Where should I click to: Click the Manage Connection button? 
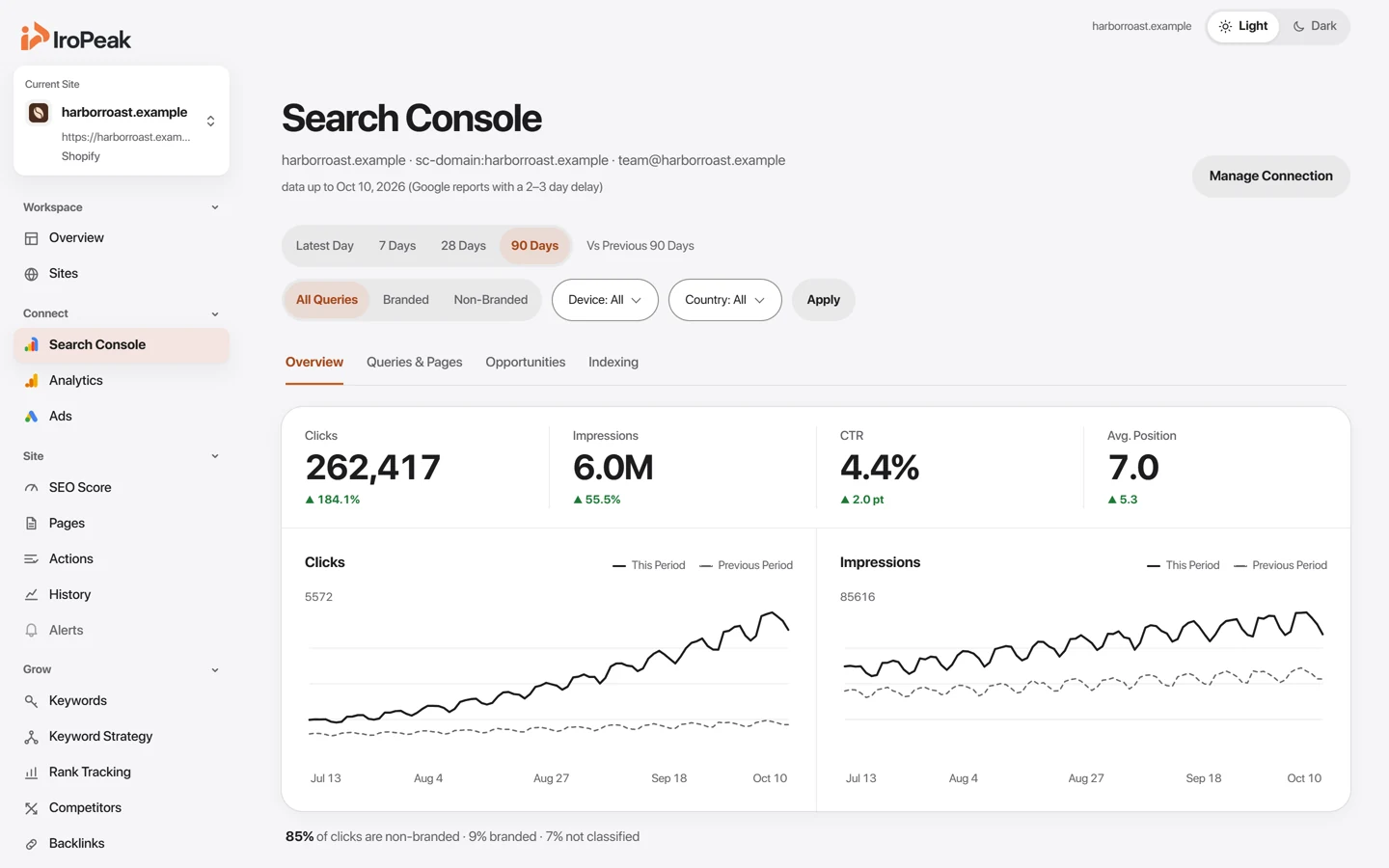point(1271,176)
